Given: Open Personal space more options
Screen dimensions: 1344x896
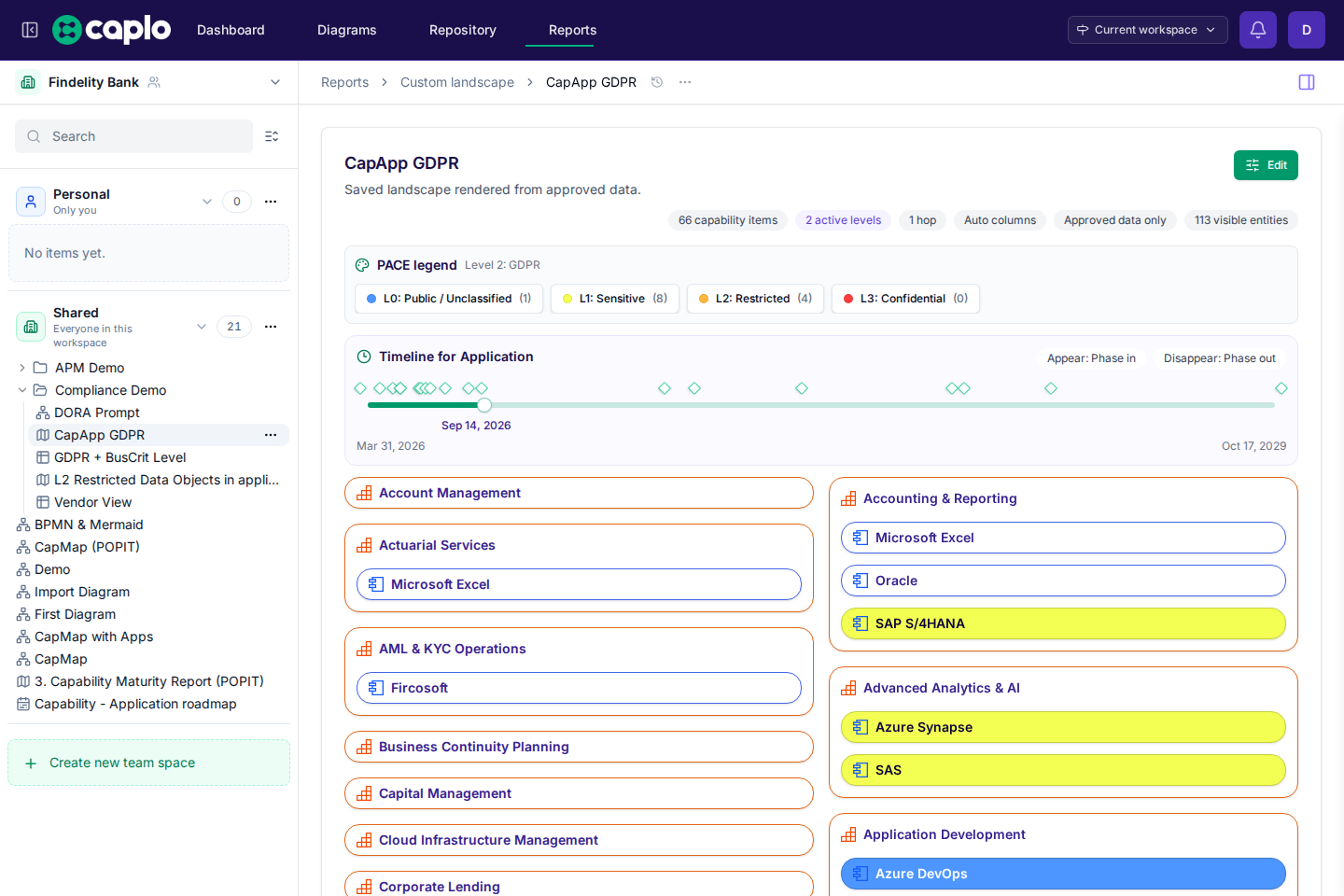Looking at the screenshot, I should click(x=271, y=202).
